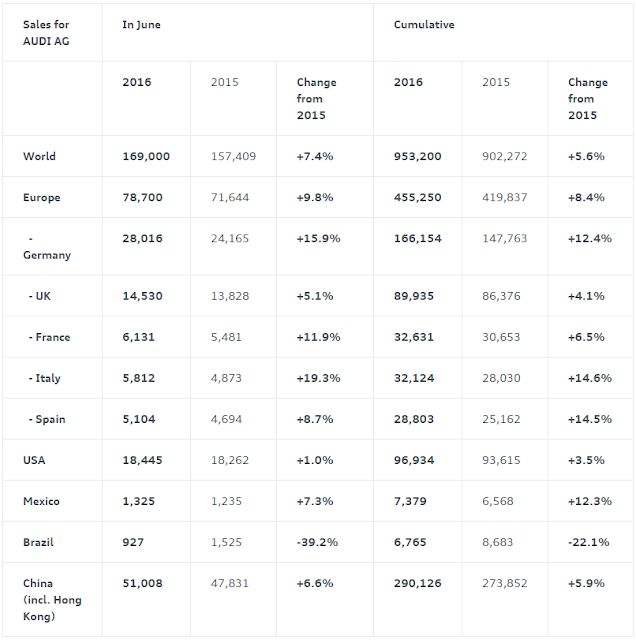Click the UK row label
This screenshot has width=636, height=640.
click(x=40, y=296)
